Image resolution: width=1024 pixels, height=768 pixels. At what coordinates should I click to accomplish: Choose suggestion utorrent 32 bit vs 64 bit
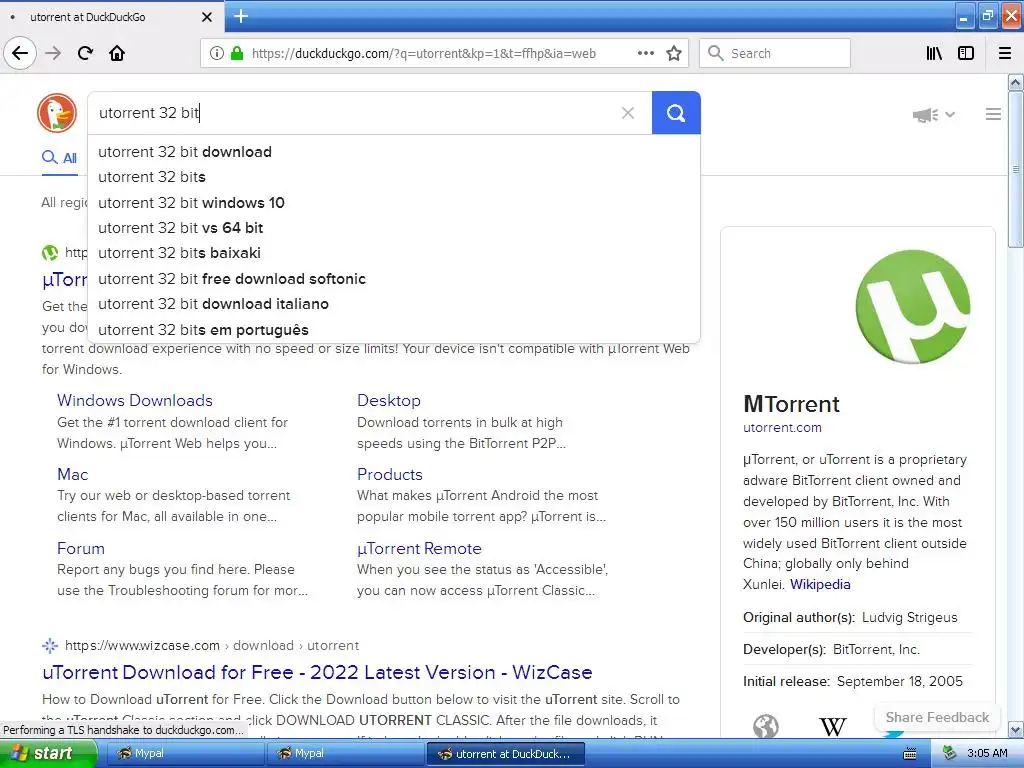394,228
